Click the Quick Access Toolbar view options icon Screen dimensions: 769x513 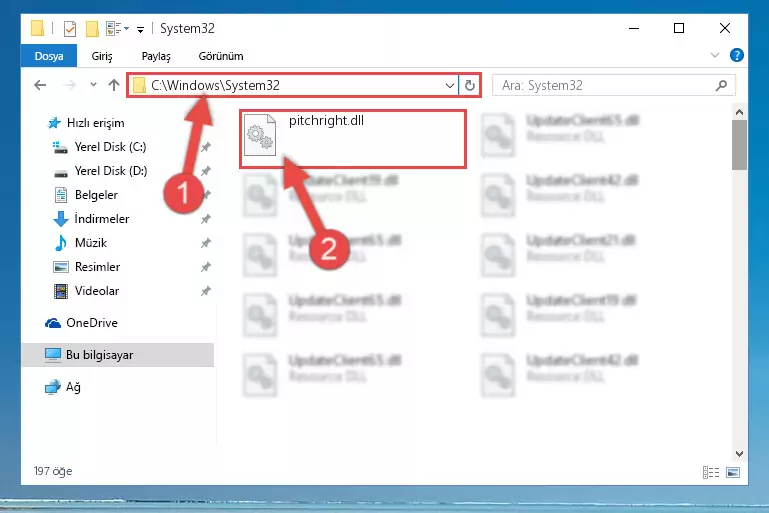click(x=117, y=29)
